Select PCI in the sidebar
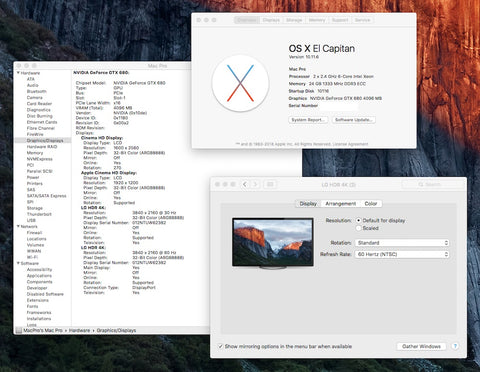The height and width of the screenshot is (372, 480). [x=30, y=165]
